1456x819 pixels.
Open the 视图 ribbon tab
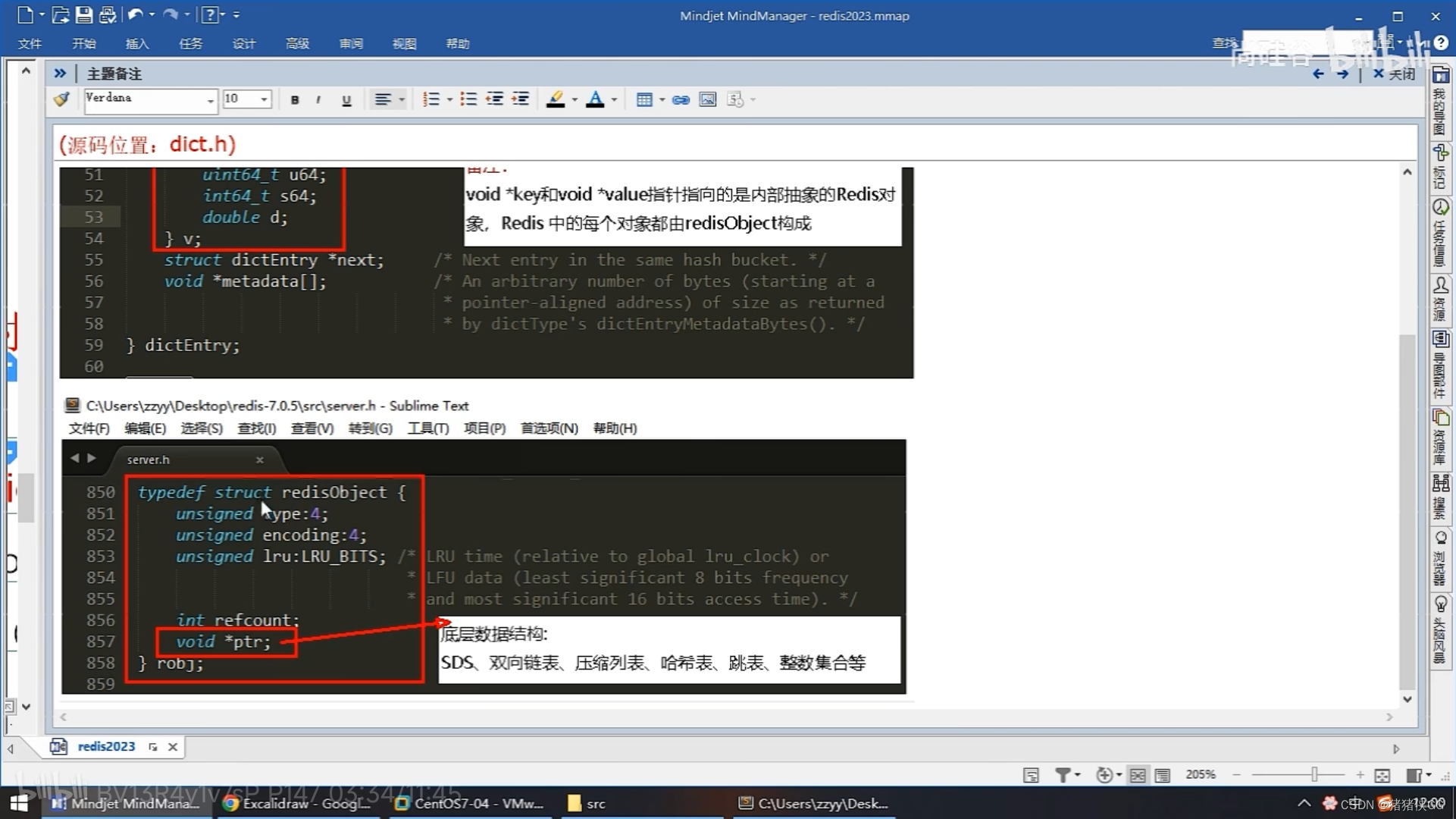click(x=404, y=44)
